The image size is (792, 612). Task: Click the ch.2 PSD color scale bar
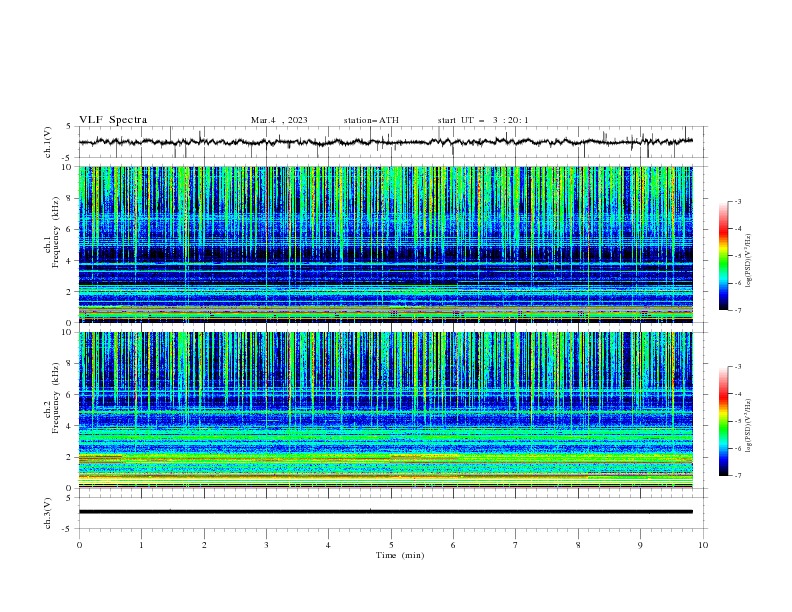[x=723, y=421]
